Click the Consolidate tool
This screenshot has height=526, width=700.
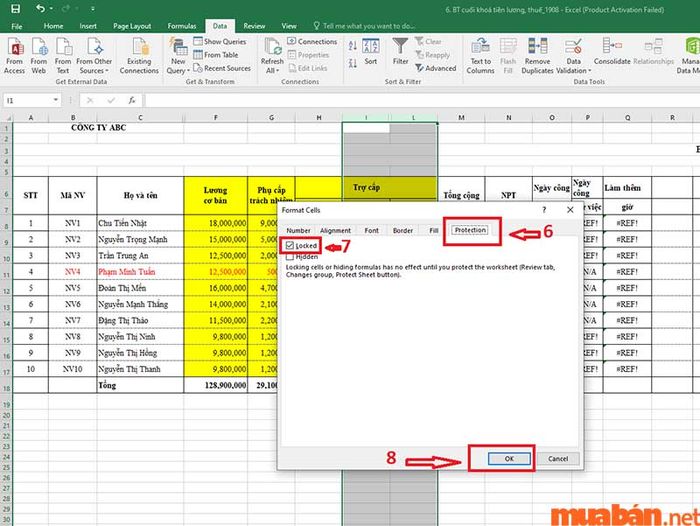612,52
